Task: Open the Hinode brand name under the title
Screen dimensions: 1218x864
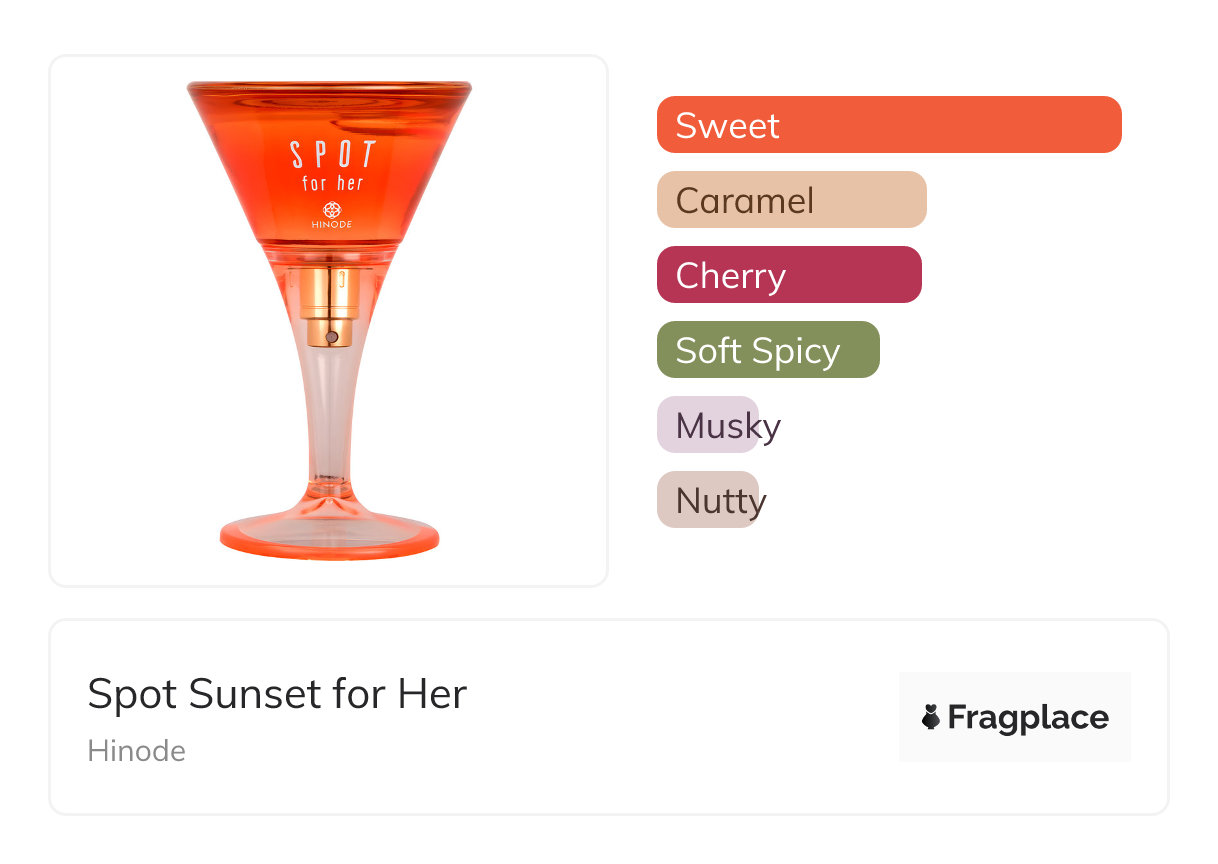Action: [136, 751]
